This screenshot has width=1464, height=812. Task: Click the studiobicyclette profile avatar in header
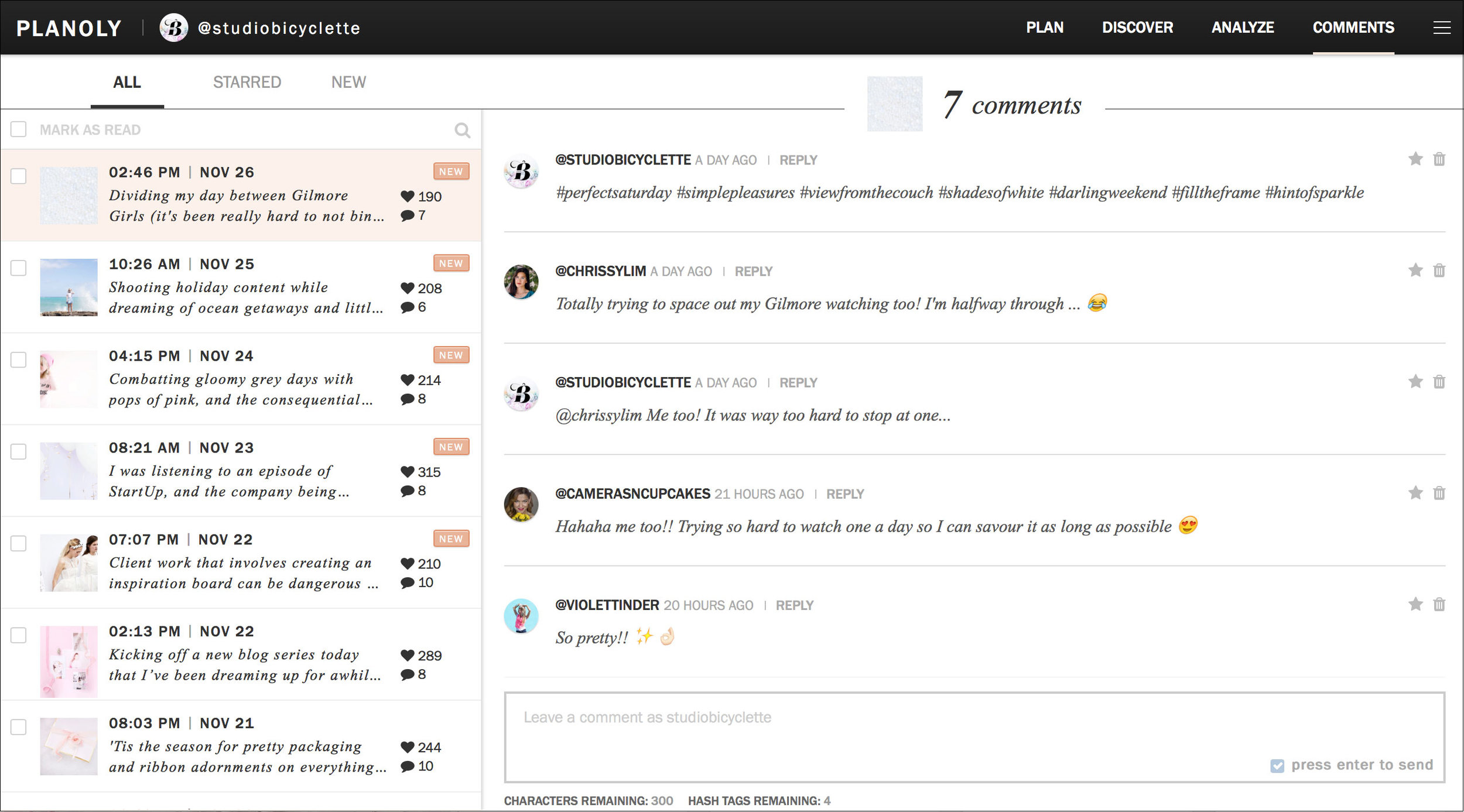coord(174,28)
